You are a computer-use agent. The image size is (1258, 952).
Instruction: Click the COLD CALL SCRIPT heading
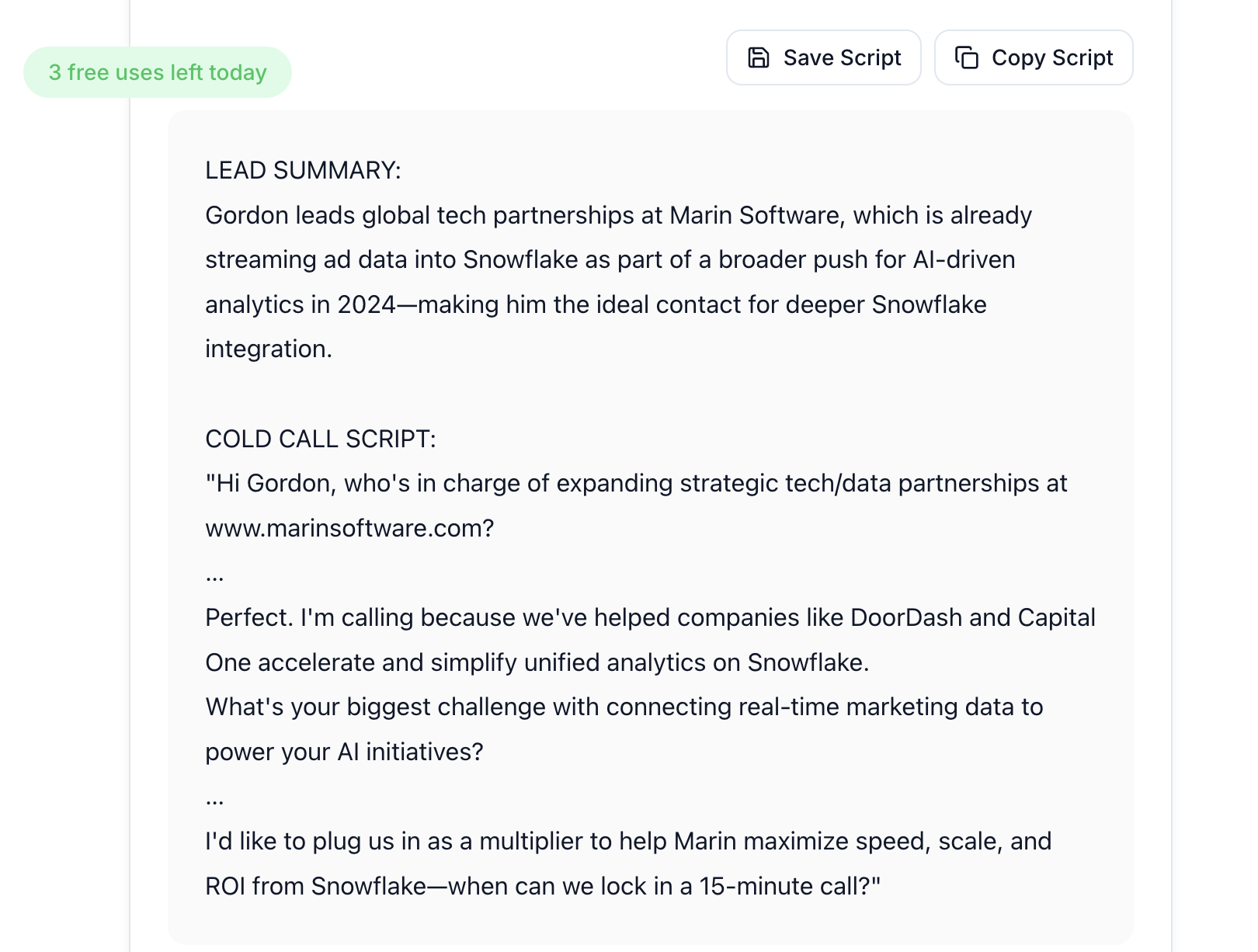(x=320, y=439)
